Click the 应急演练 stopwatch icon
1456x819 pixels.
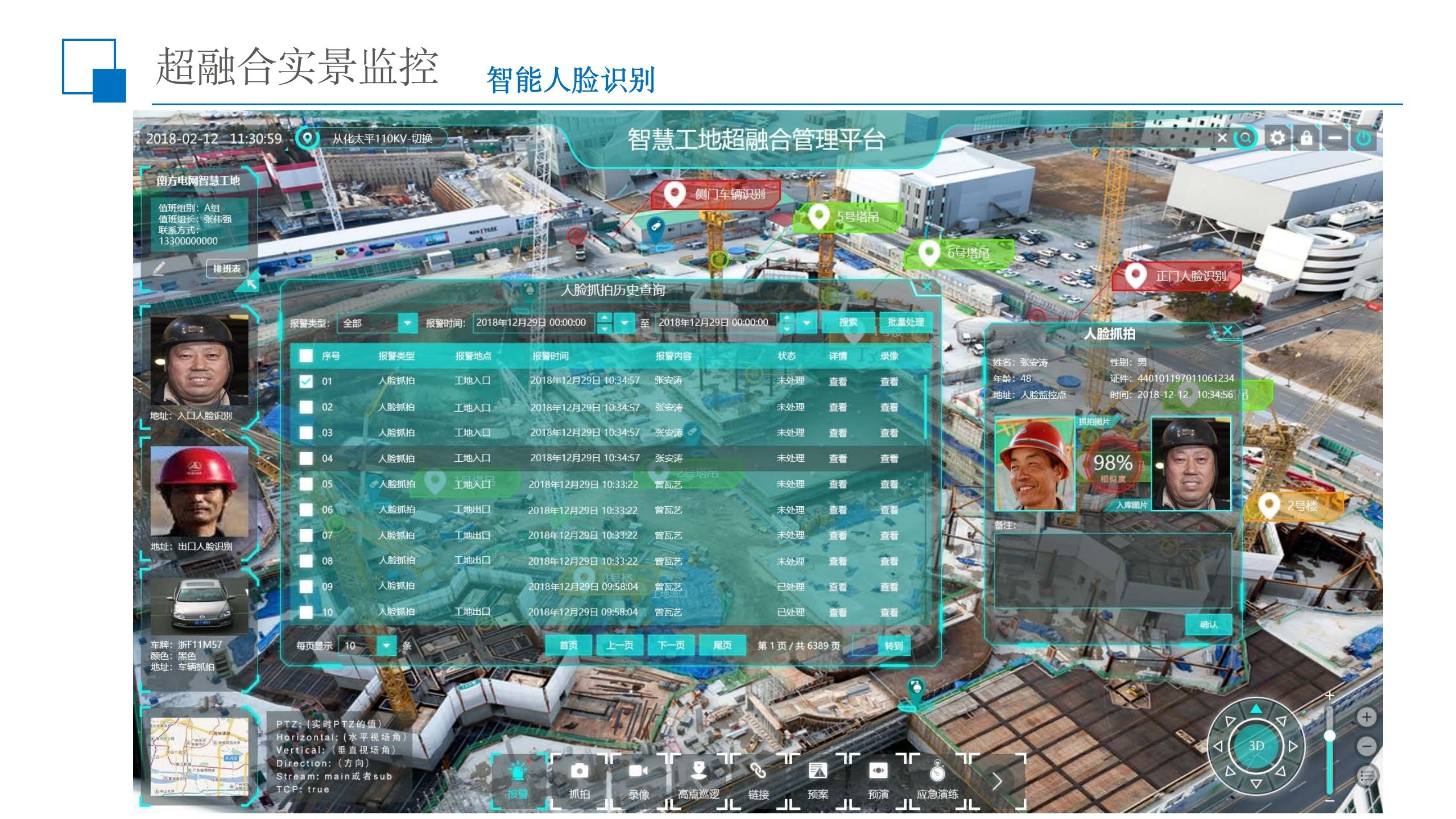(x=937, y=772)
